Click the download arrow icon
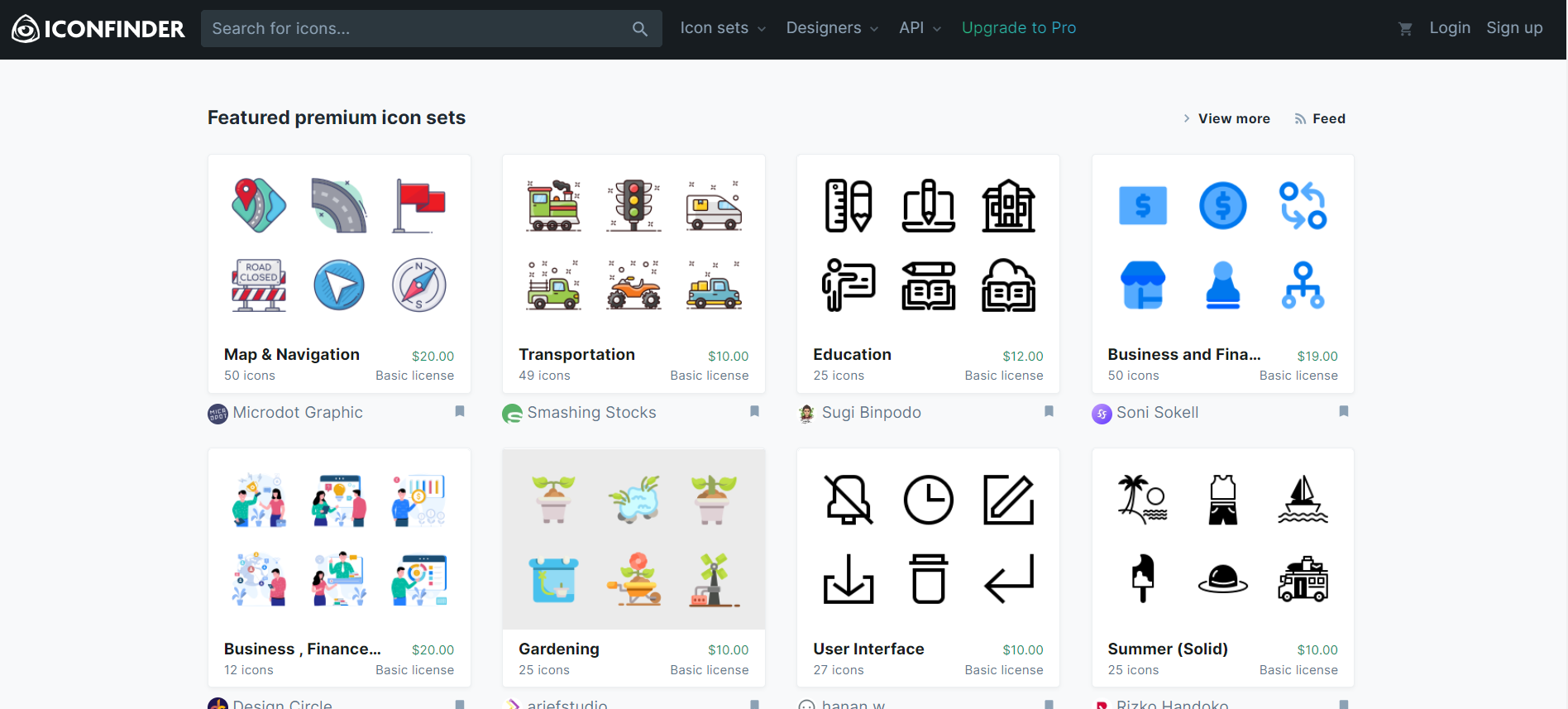 coord(849,579)
